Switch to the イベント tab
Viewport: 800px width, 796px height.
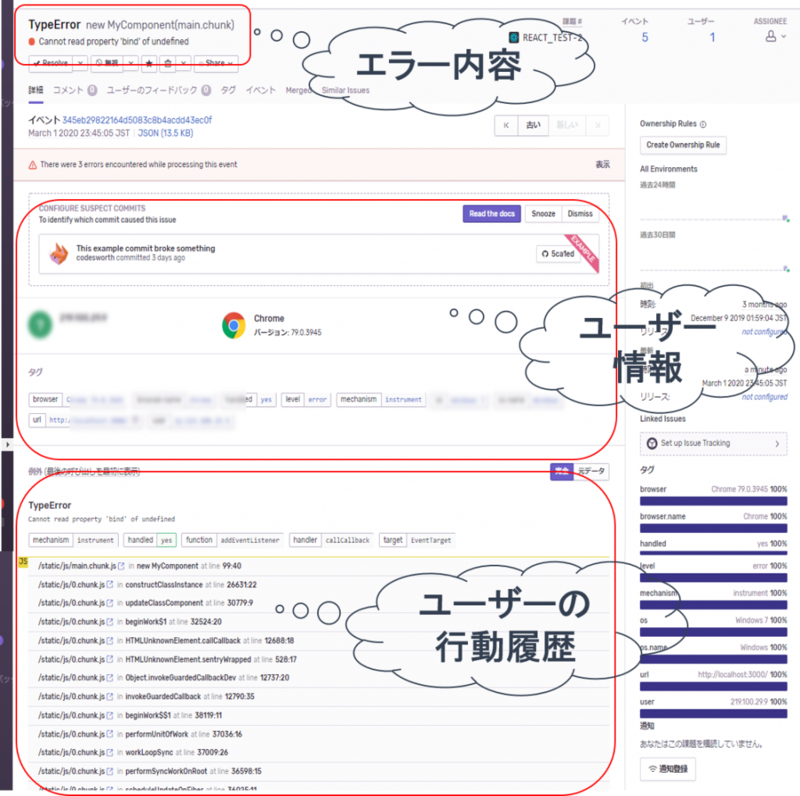(x=261, y=90)
